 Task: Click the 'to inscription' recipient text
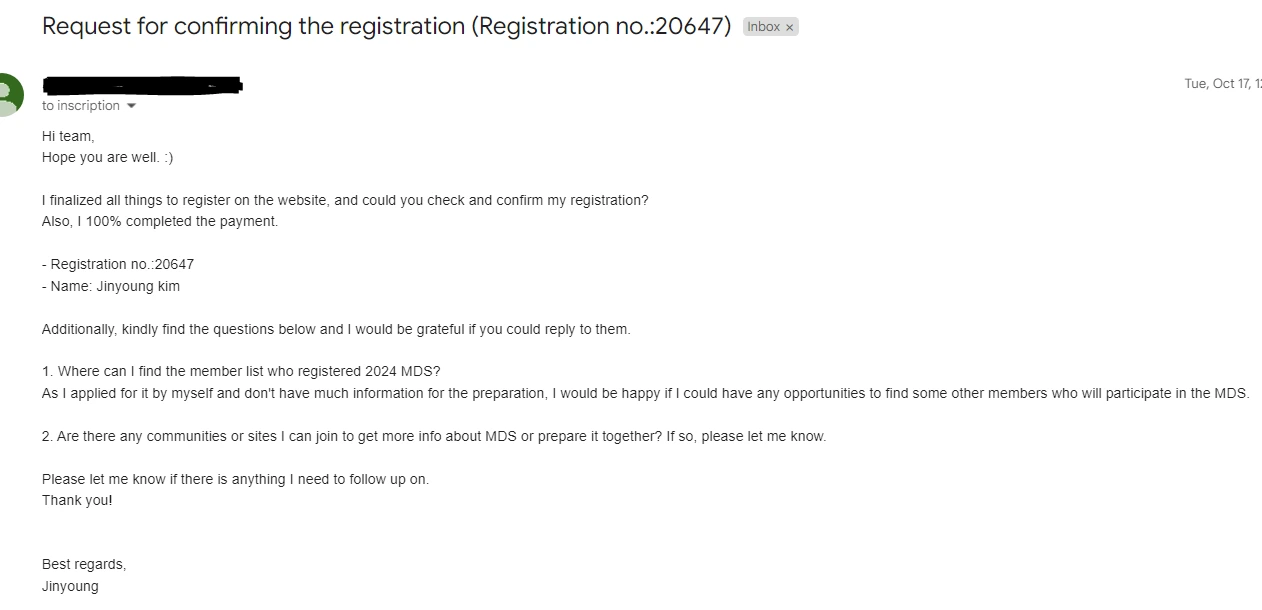pyautogui.click(x=81, y=106)
